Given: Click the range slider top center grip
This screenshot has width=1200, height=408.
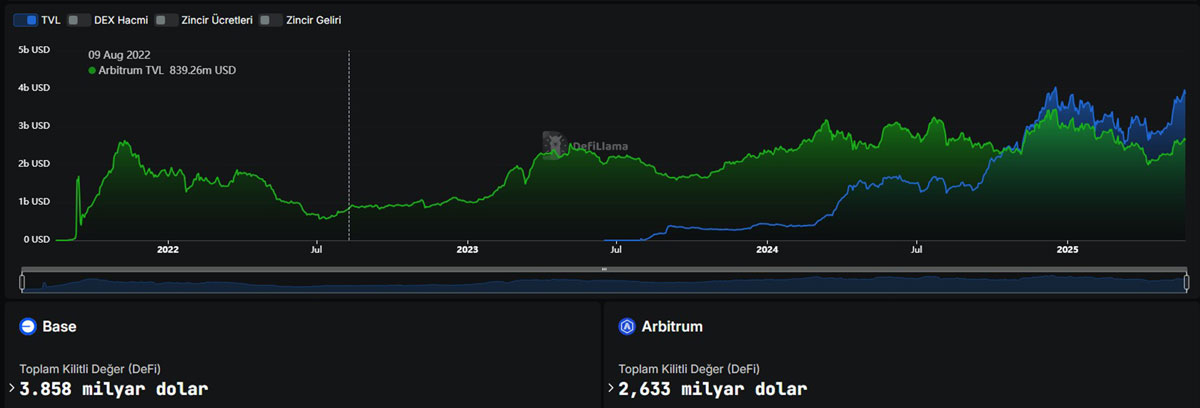Looking at the screenshot, I should [604, 270].
